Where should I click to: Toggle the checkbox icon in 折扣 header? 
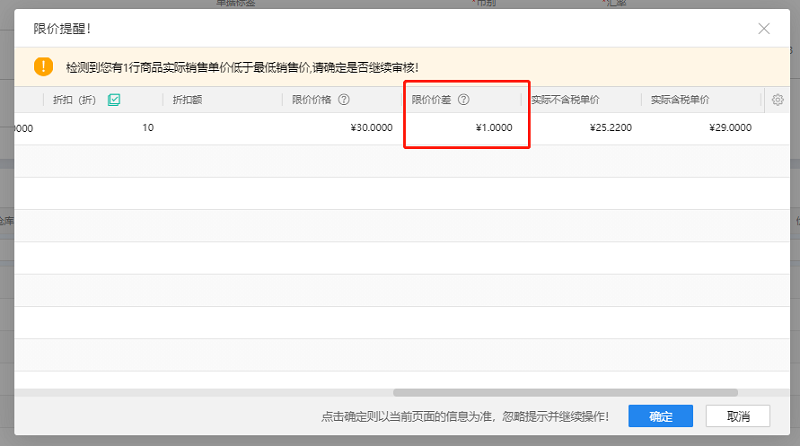[114, 100]
